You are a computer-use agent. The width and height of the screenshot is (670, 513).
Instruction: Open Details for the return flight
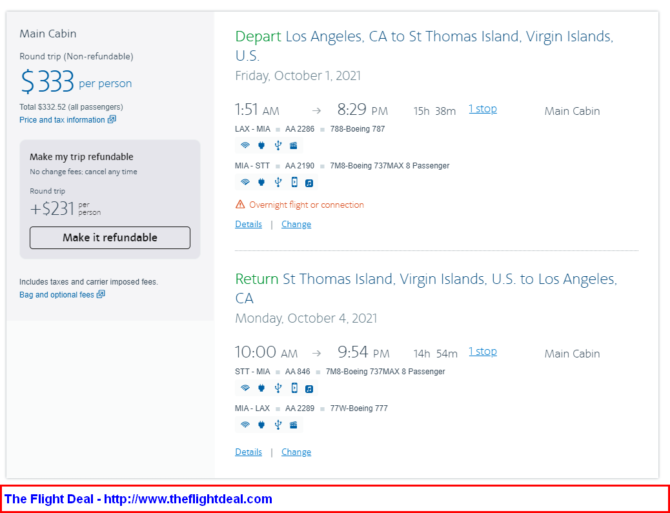(x=248, y=452)
